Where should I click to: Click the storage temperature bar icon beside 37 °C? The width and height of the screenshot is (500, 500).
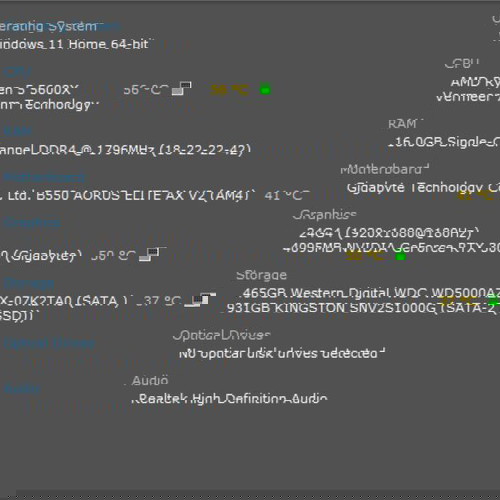(x=201, y=300)
